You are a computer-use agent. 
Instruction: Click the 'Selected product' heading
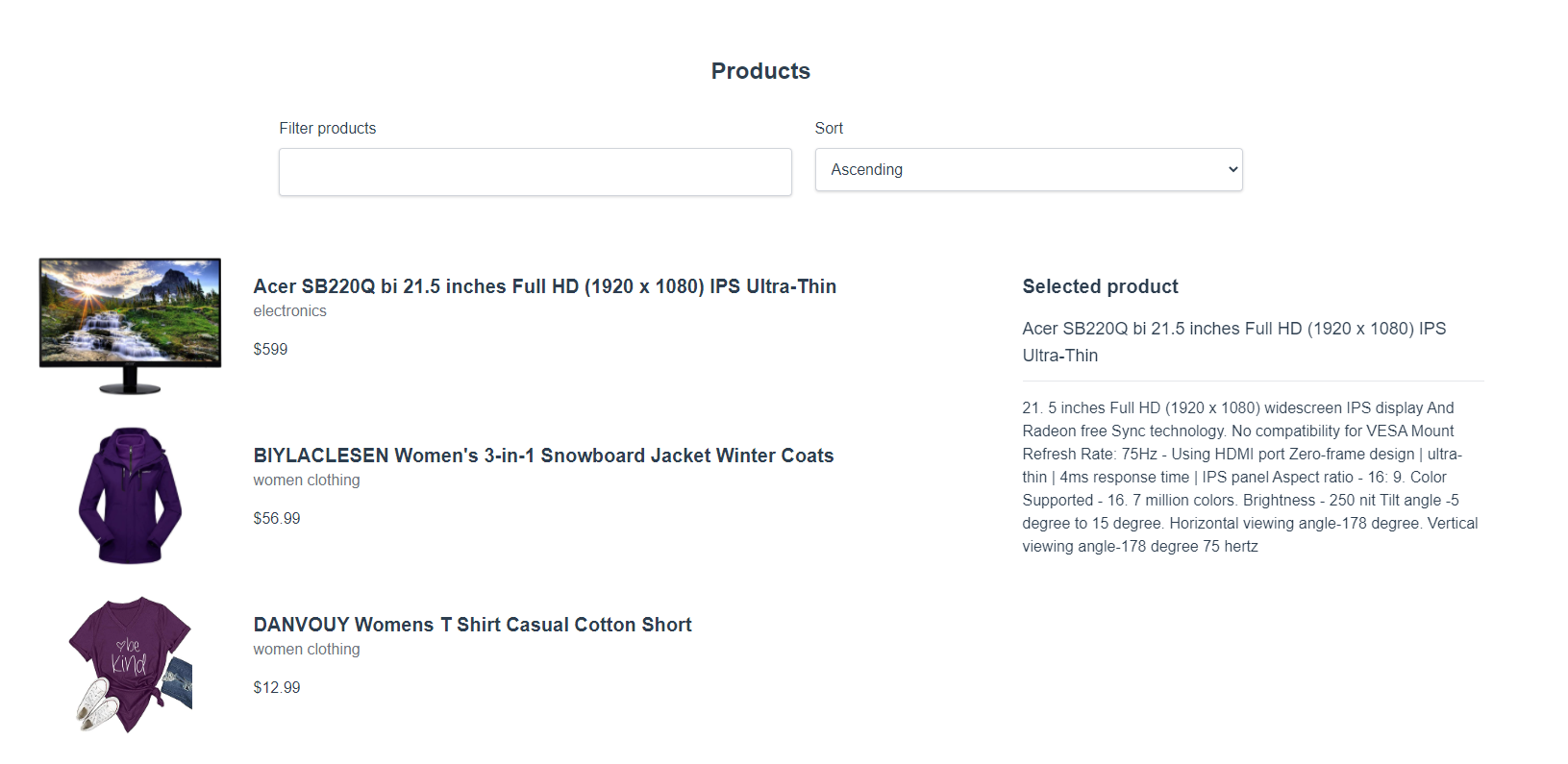click(x=1100, y=286)
